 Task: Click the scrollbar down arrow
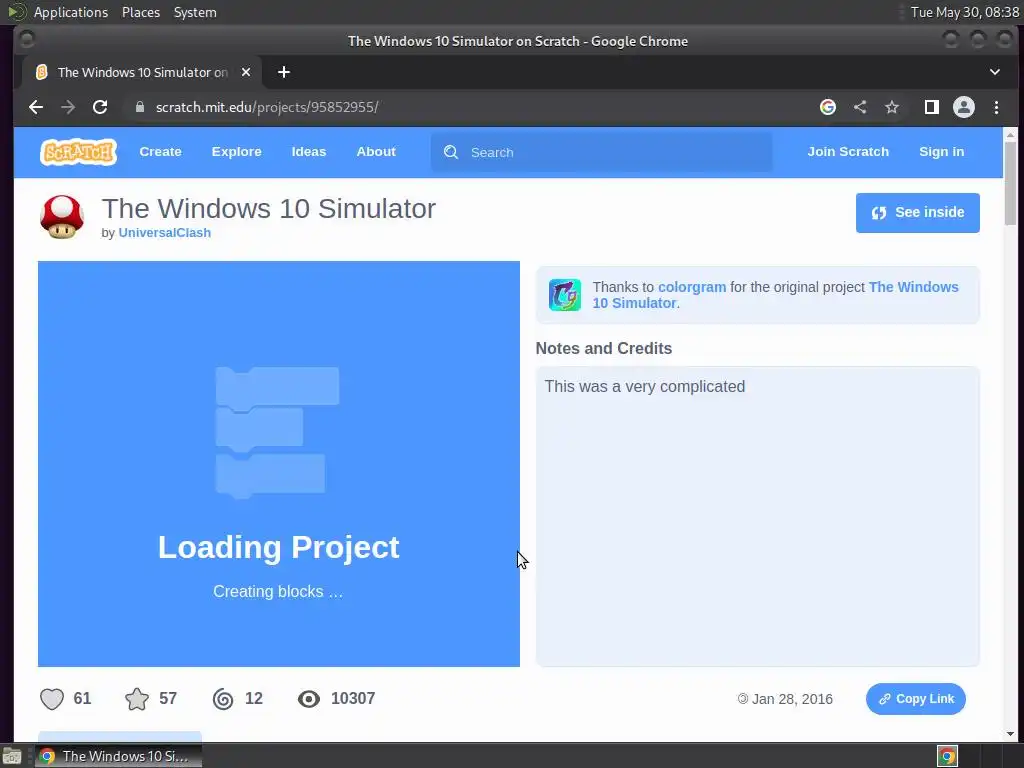point(1010,734)
